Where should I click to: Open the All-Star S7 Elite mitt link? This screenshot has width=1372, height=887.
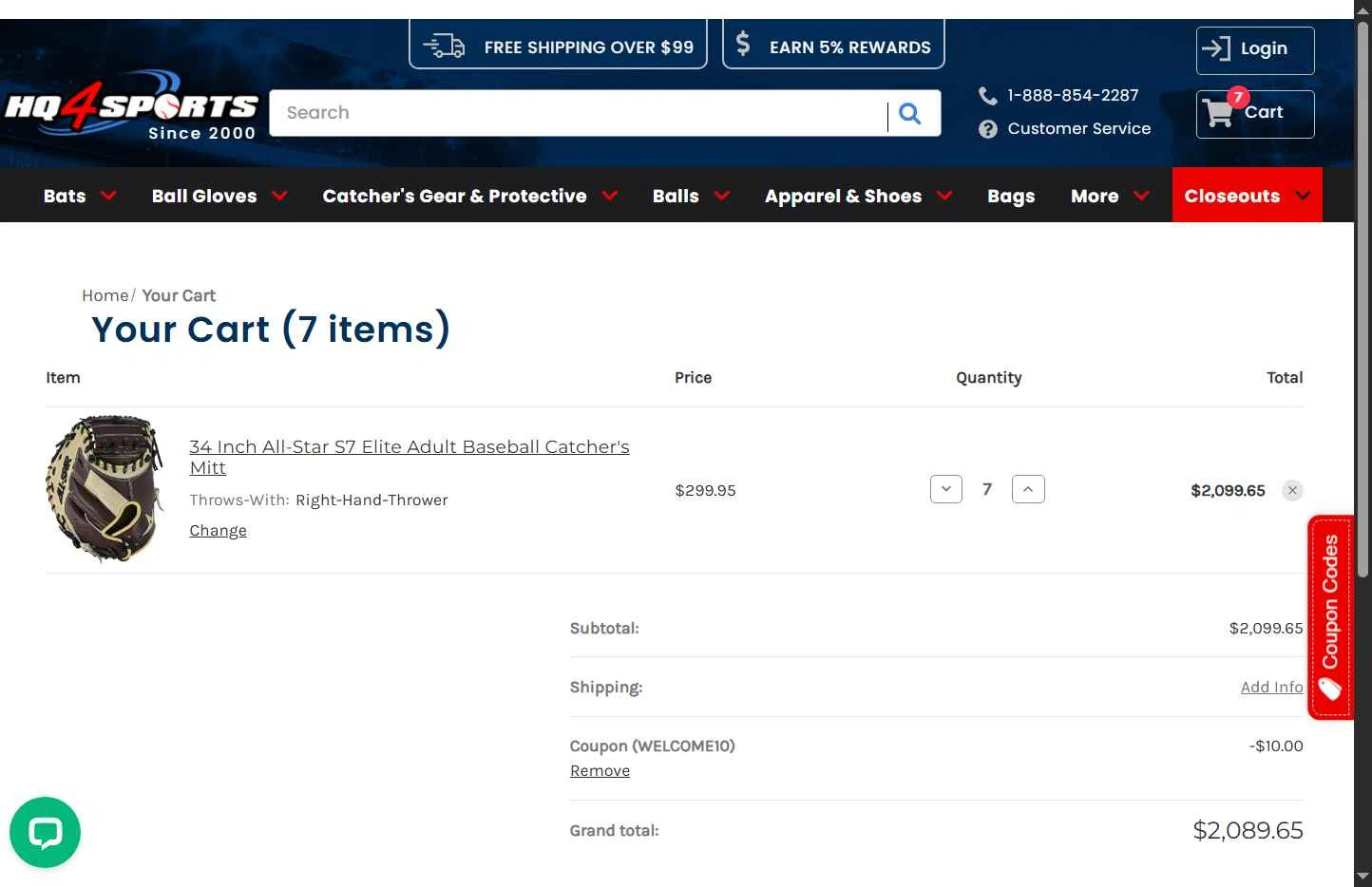410,457
